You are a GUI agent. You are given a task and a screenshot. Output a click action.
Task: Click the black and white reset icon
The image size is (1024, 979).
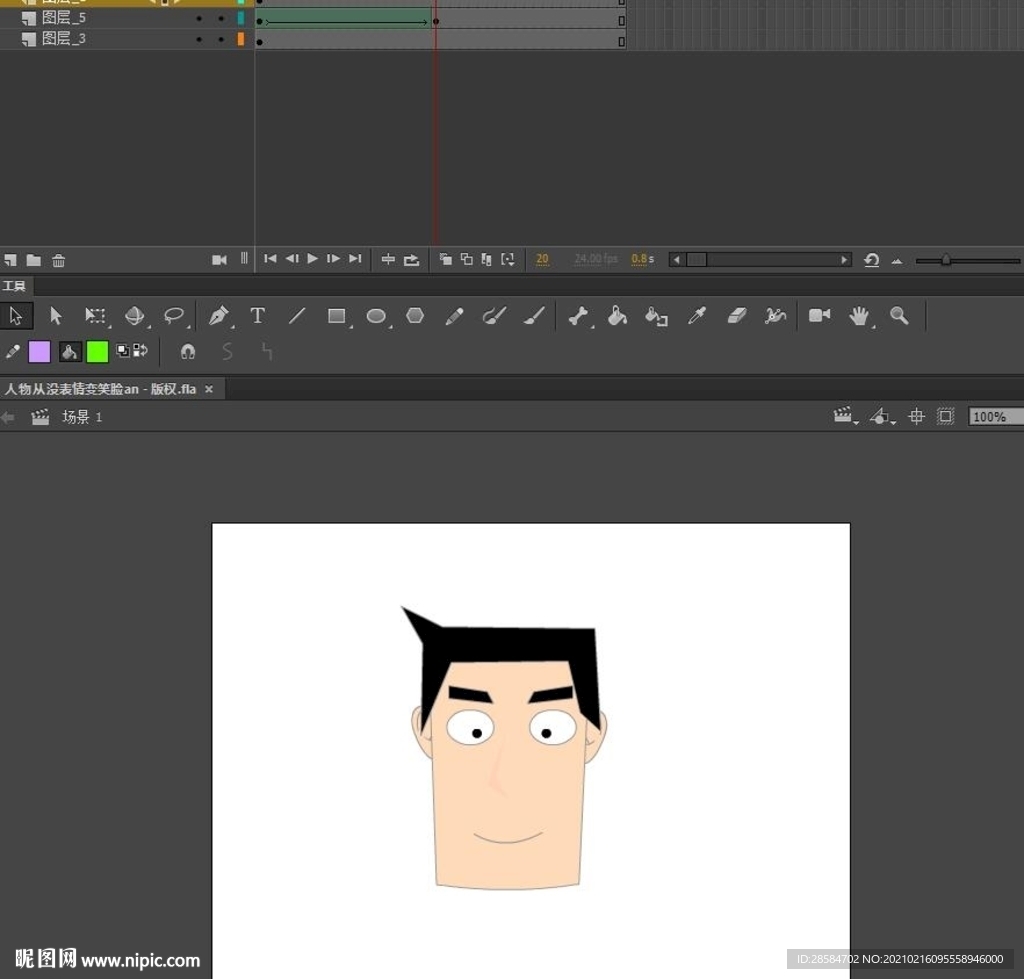[x=122, y=351]
